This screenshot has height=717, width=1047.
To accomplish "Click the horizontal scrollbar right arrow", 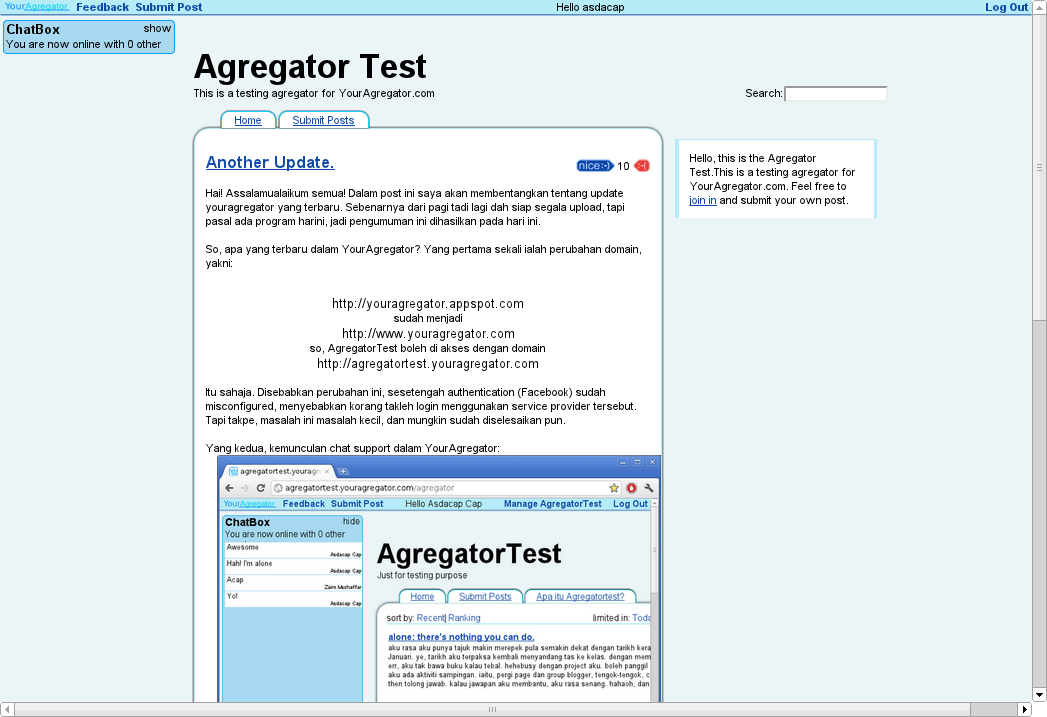I will (x=1025, y=710).
